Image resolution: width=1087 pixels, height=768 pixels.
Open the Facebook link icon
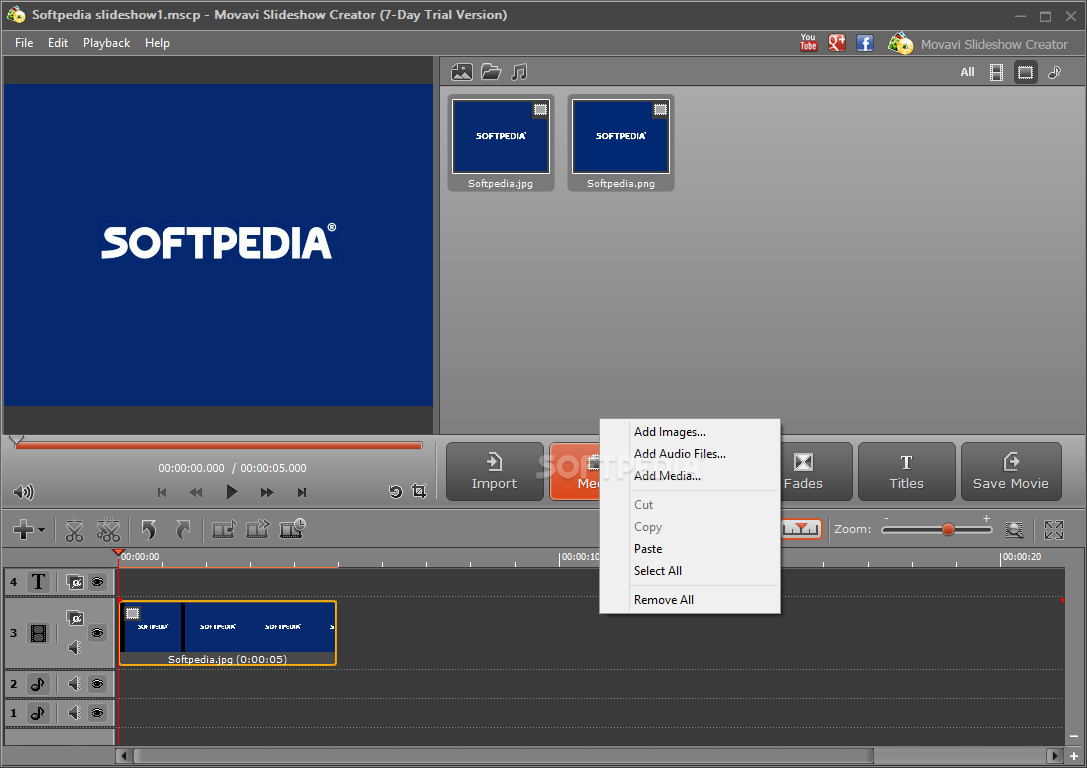tap(864, 43)
